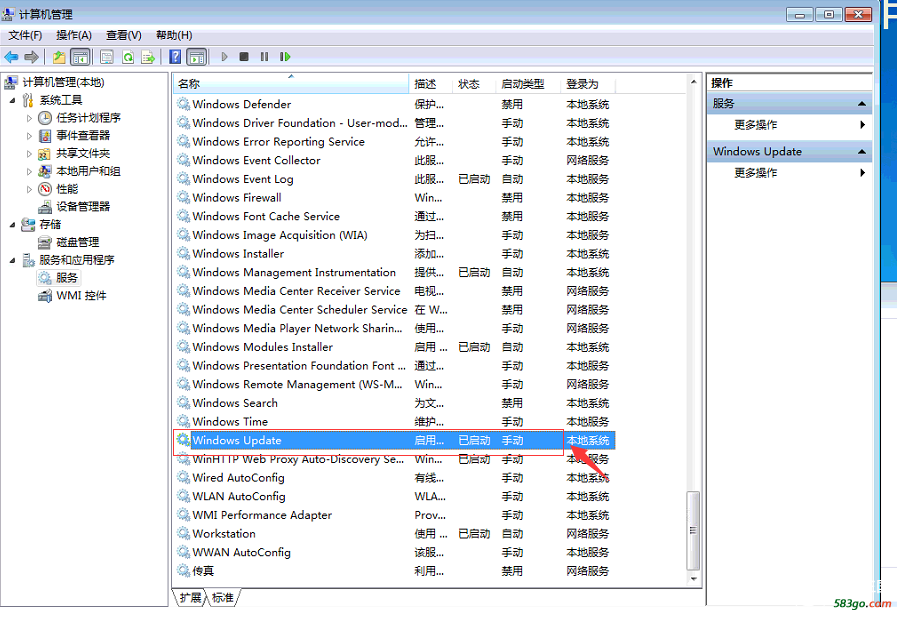This screenshot has height=619, width=897.
Task: Click the services list scroll-down arrow
Action: tap(693, 578)
